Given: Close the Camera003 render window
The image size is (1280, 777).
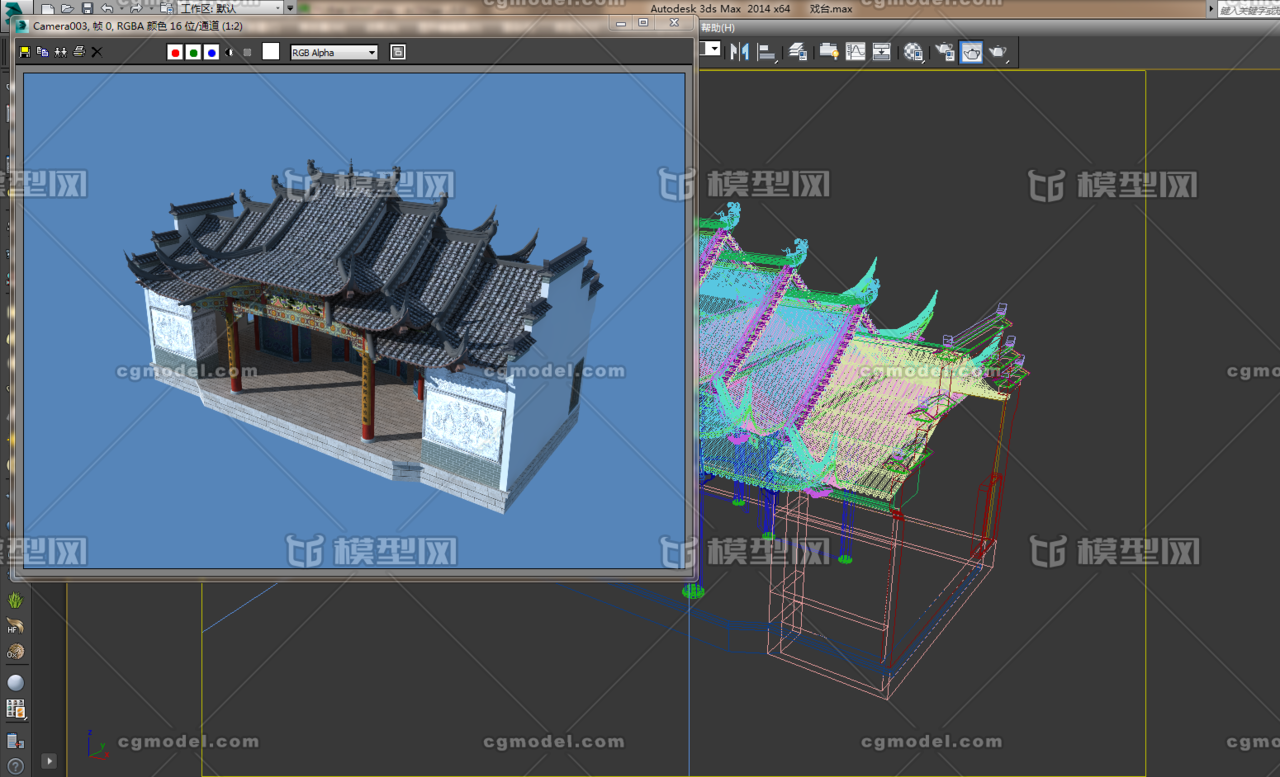Looking at the screenshot, I should tap(674, 23).
